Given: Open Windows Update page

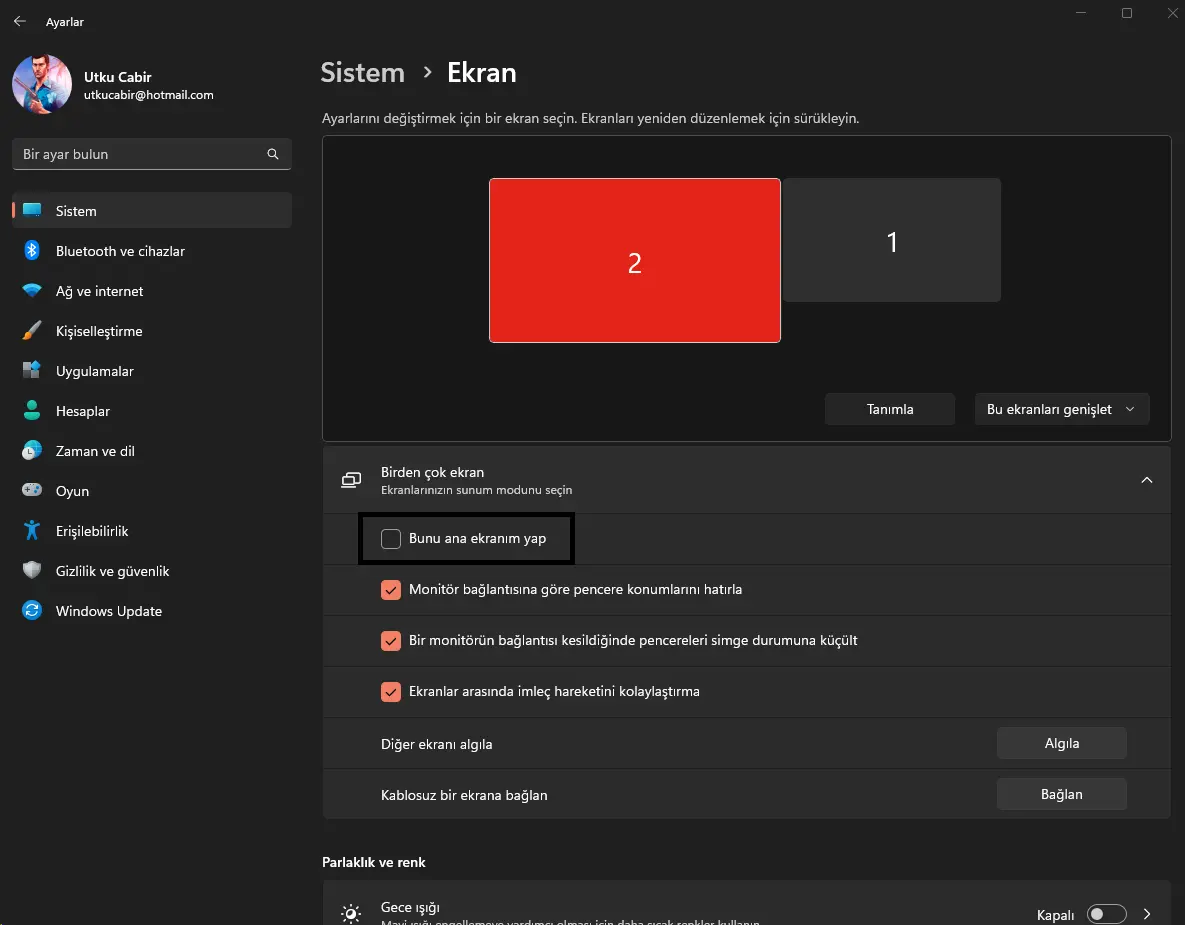Looking at the screenshot, I should 152,611.
